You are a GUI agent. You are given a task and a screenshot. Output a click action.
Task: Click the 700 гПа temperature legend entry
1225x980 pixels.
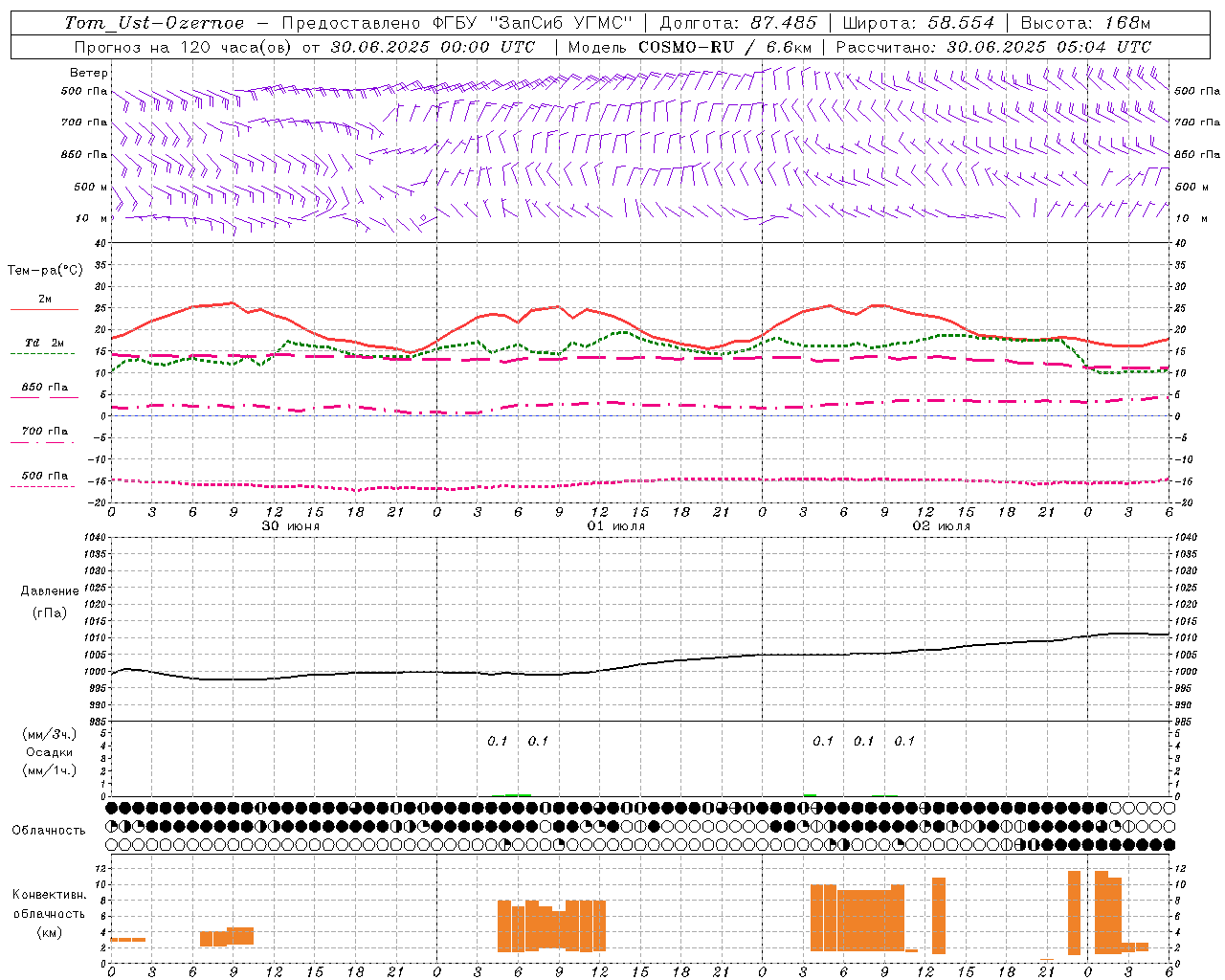pyautogui.click(x=44, y=432)
